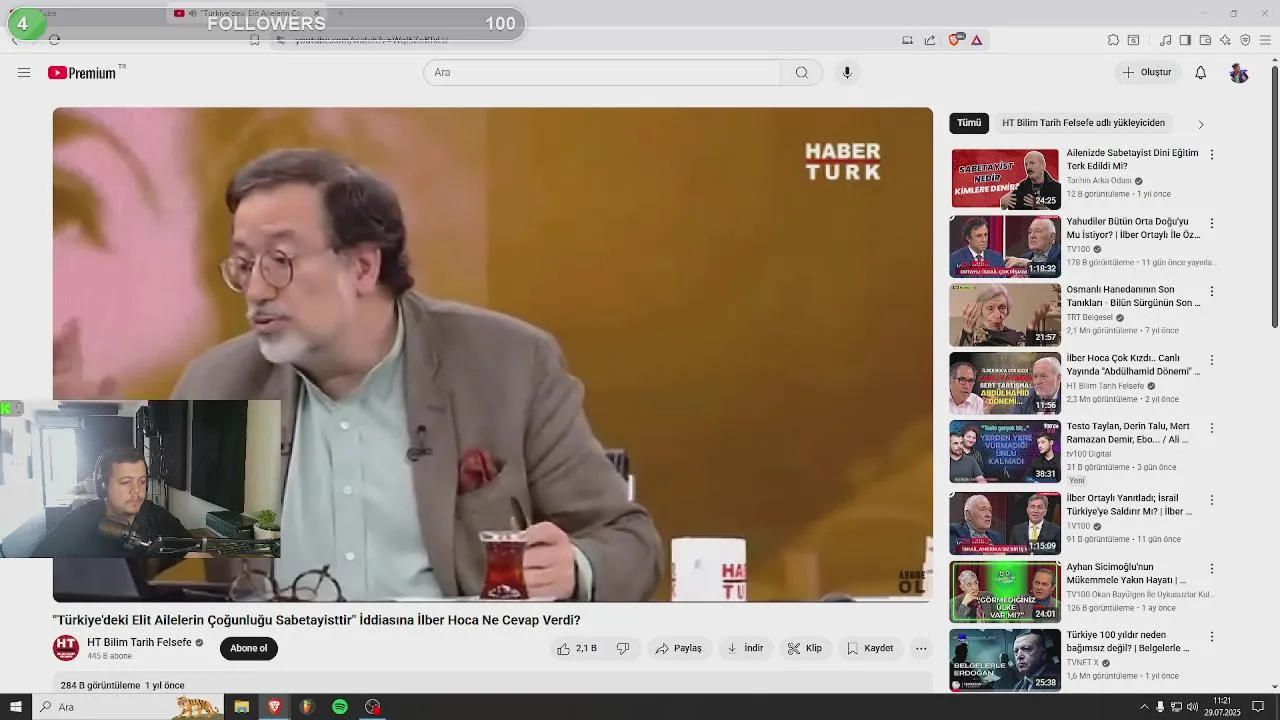Open browser extensions puzzle icon
The image size is (1280, 720).
1113,40
